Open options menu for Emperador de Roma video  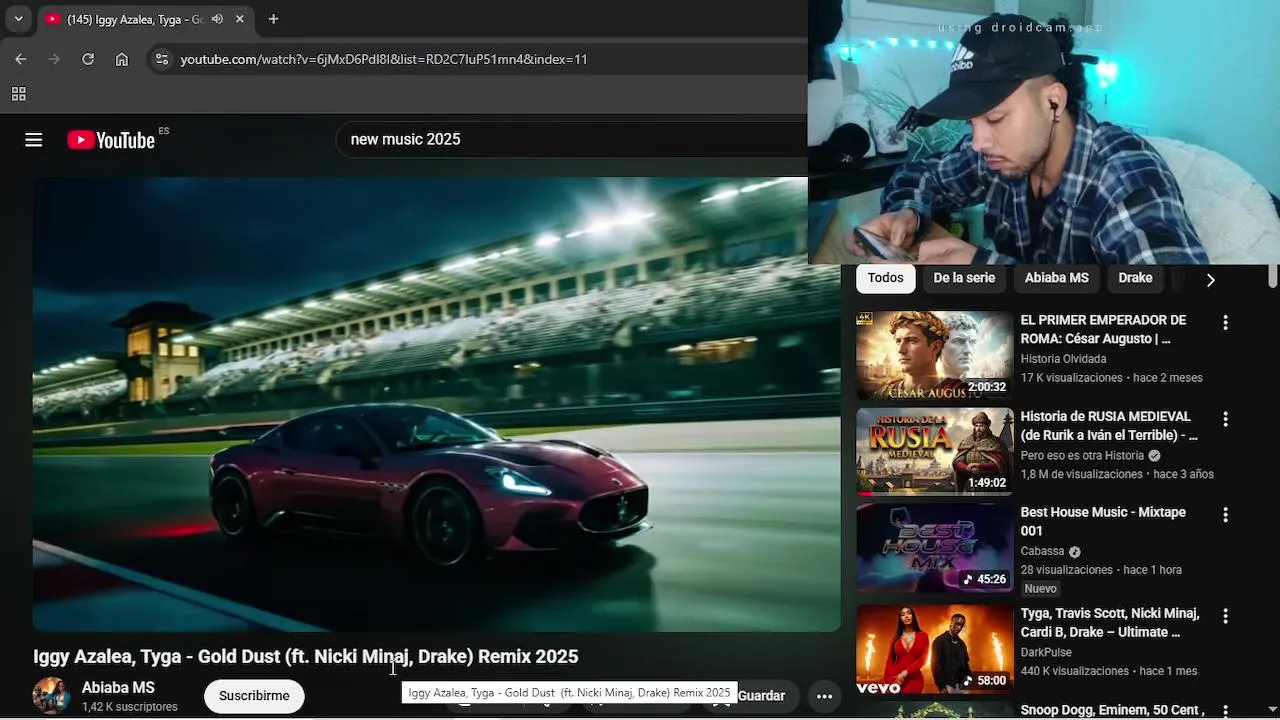click(x=1225, y=323)
